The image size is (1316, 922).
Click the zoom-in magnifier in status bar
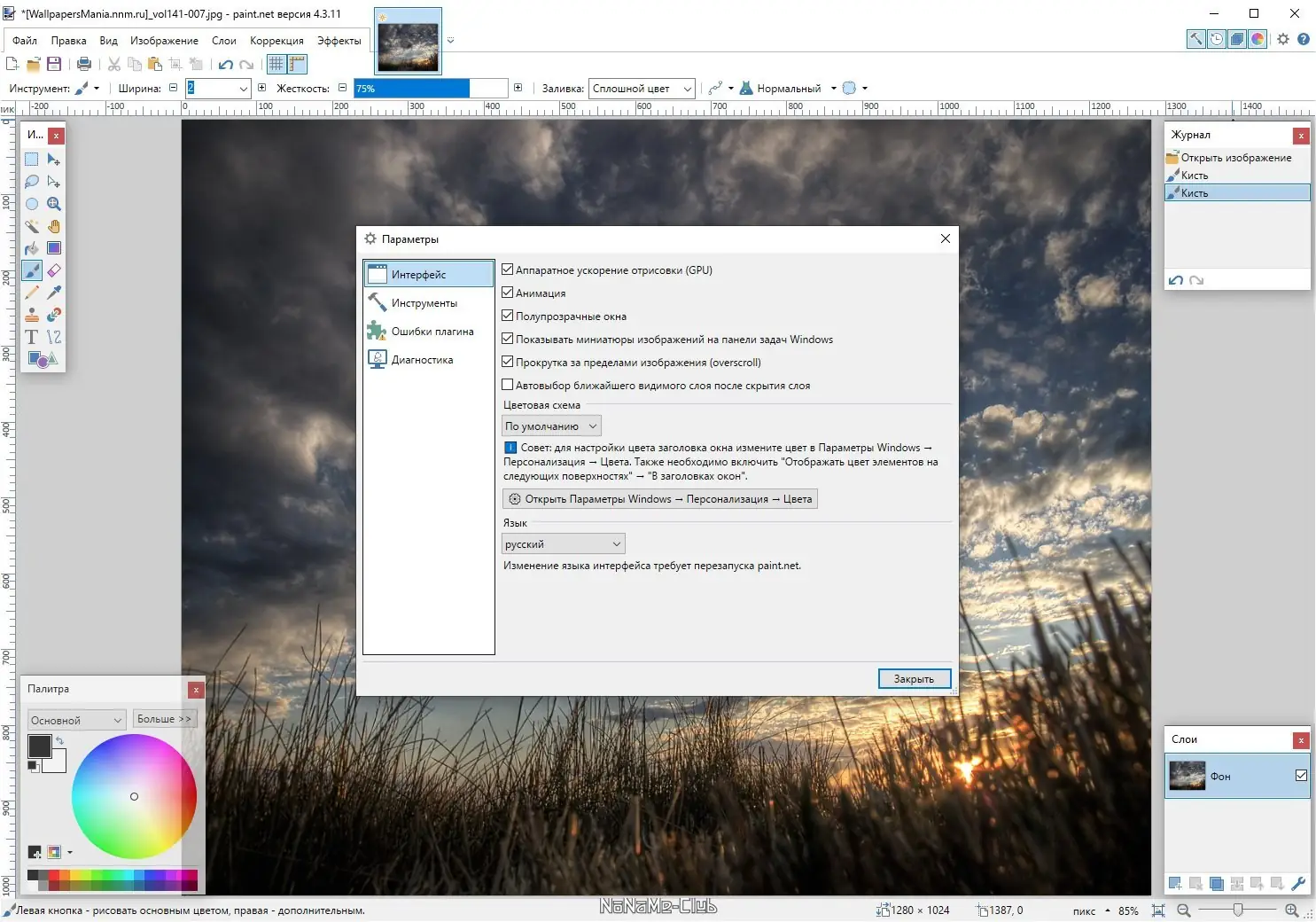(1292, 910)
